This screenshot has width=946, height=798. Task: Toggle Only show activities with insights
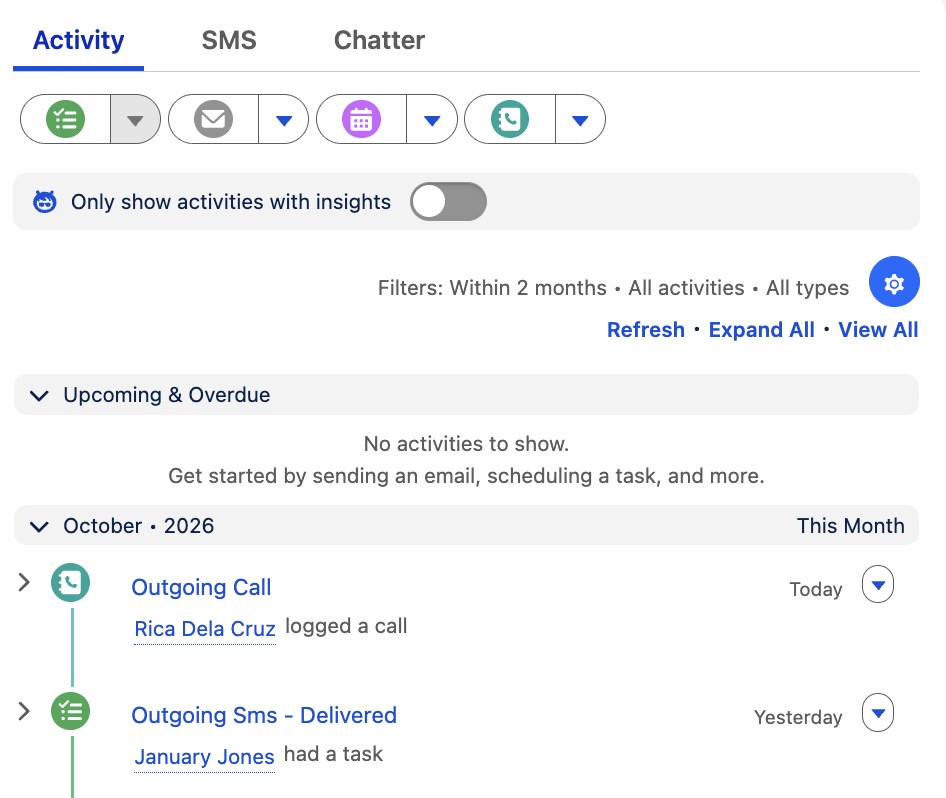point(448,201)
